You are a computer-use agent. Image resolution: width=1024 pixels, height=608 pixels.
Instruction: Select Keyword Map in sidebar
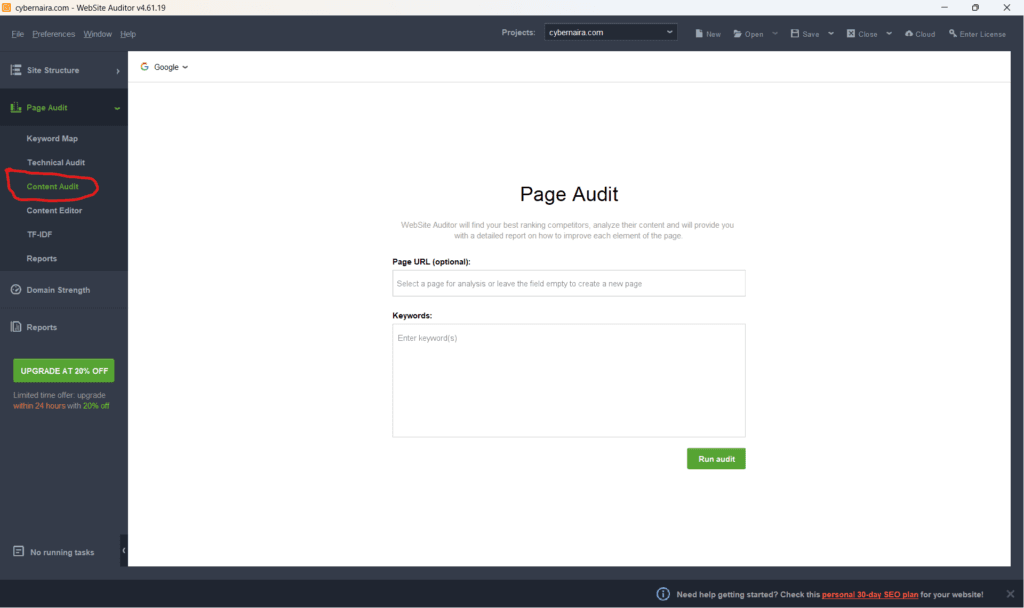tap(52, 138)
